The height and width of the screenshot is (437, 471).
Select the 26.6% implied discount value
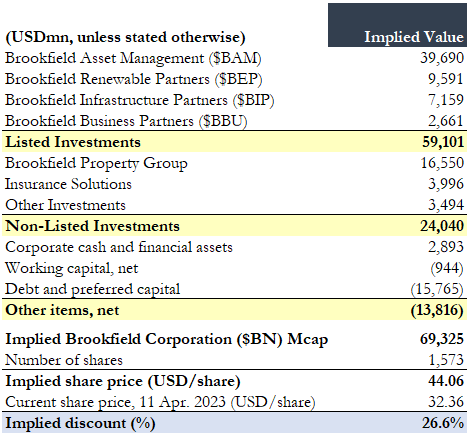coord(443,423)
